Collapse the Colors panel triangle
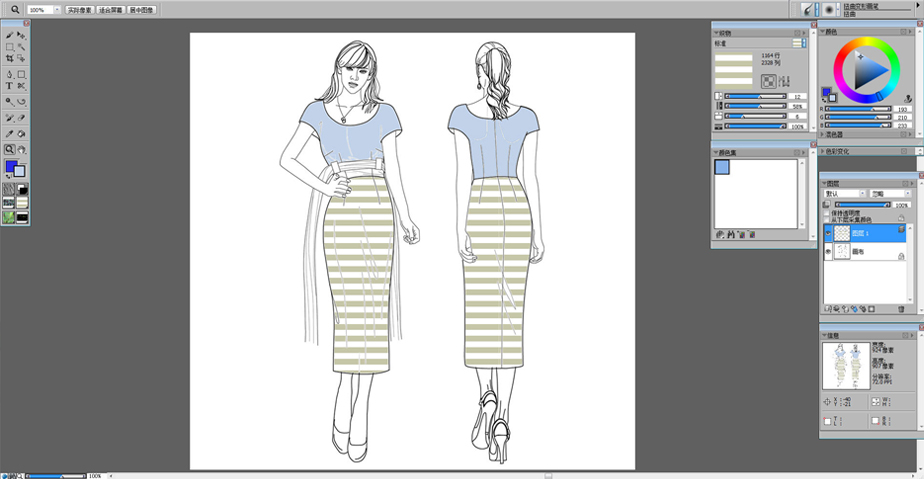This screenshot has width=924, height=479. coord(823,32)
